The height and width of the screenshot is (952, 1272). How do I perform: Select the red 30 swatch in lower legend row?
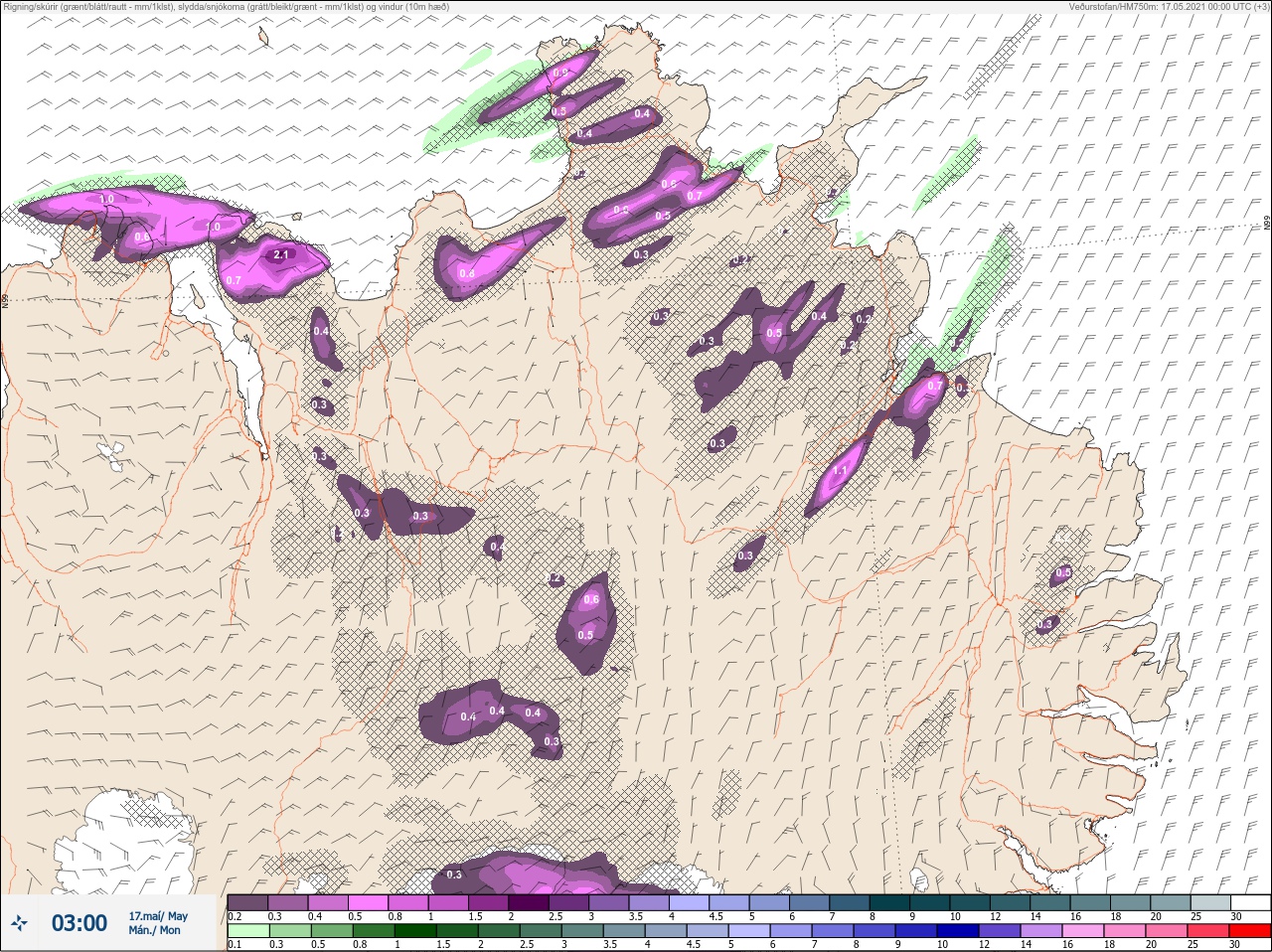pyautogui.click(x=1250, y=933)
